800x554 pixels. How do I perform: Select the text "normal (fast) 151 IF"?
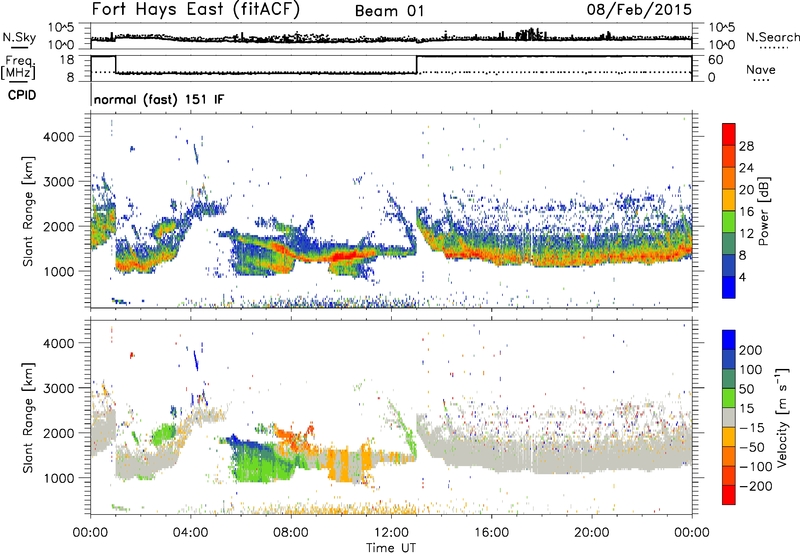click(159, 99)
